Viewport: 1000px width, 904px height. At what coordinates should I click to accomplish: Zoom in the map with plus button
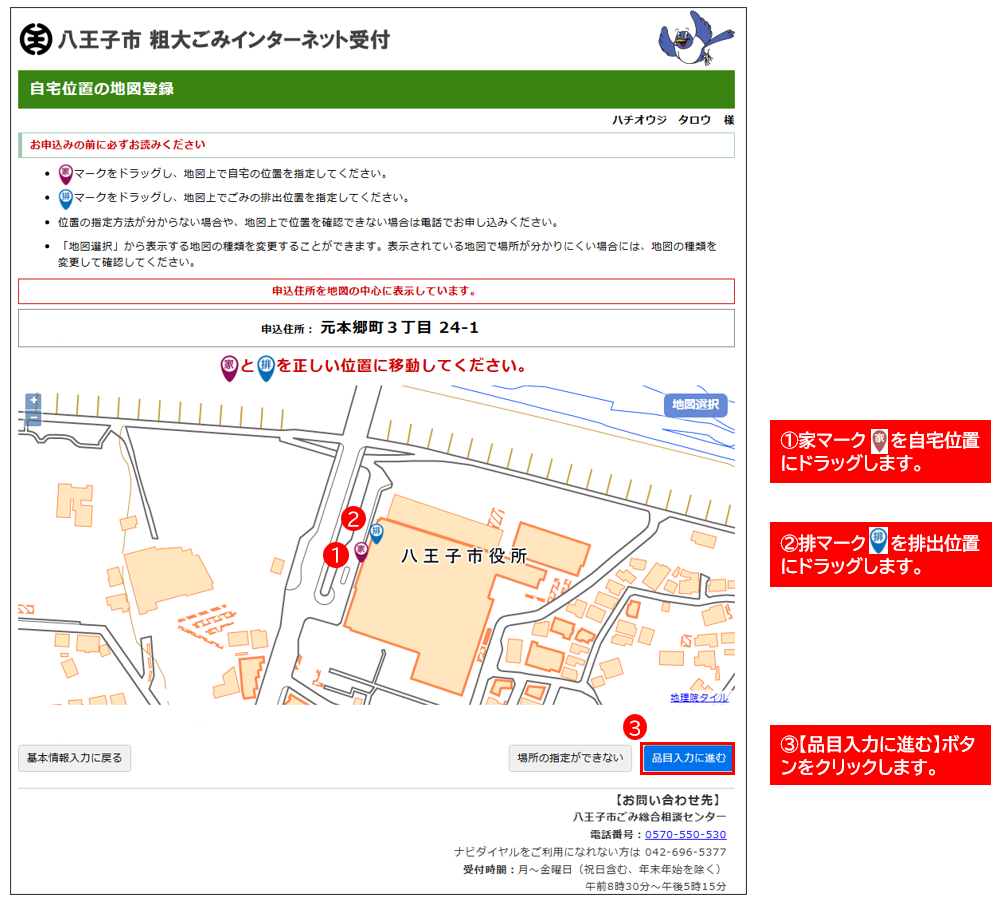click(x=34, y=402)
